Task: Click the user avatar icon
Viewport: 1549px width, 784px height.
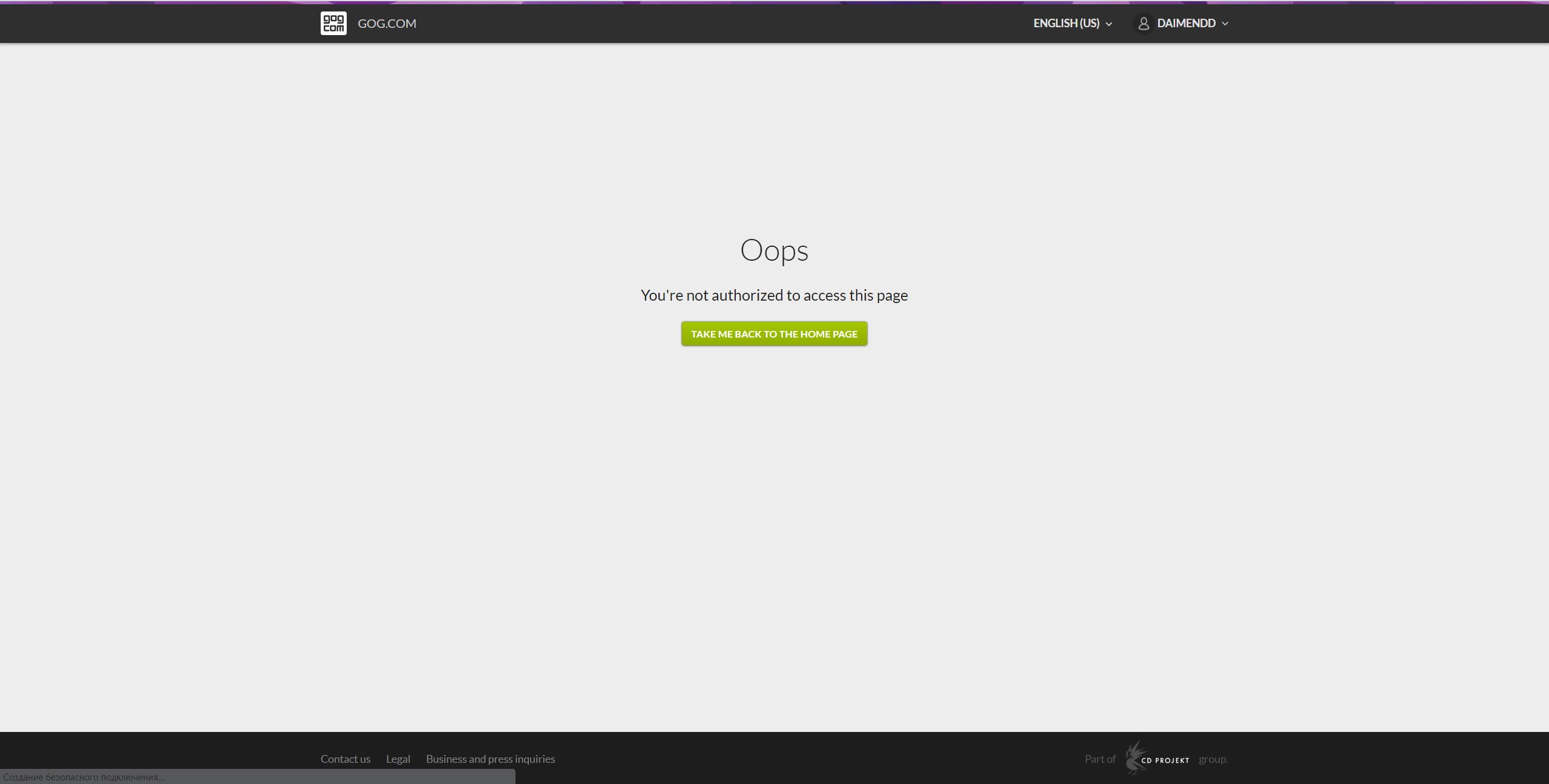Action: coord(1143,24)
